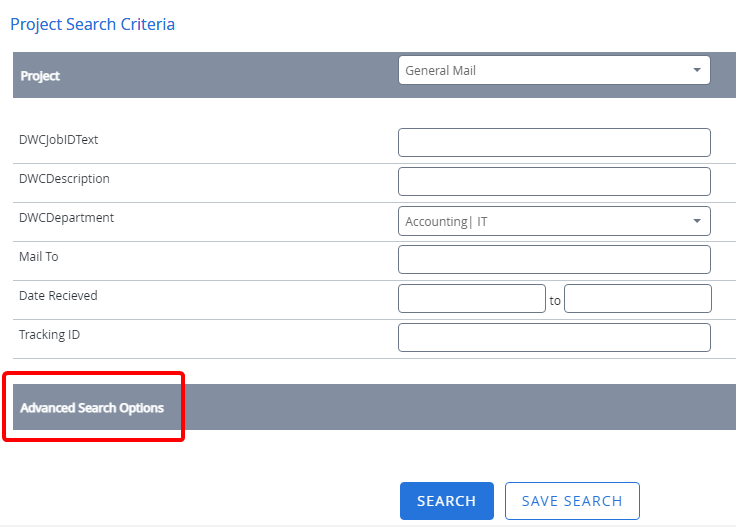Click the DWCJobIDText field label
Image resolution: width=736 pixels, height=527 pixels.
(x=58, y=140)
